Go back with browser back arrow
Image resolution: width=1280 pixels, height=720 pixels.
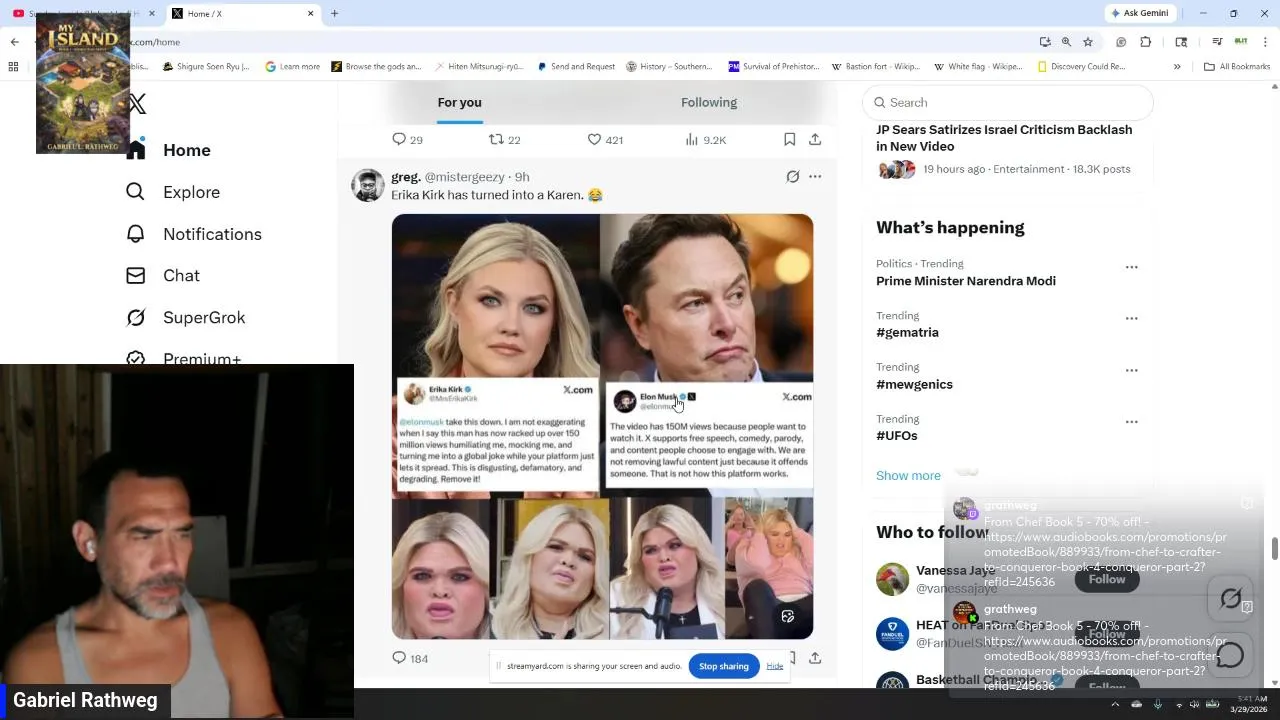pyautogui.click(x=15, y=42)
